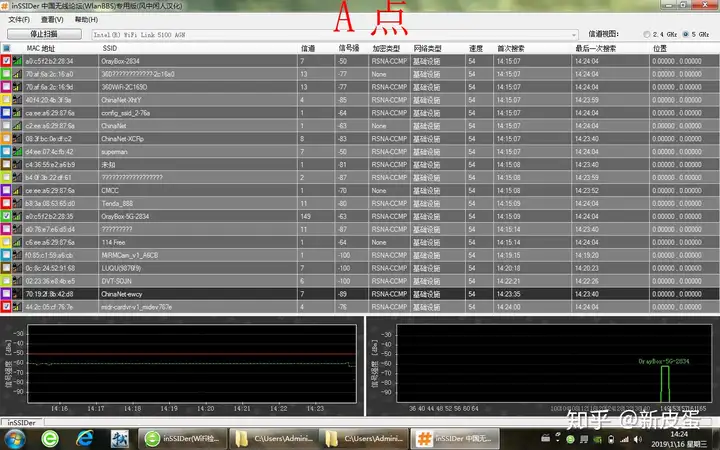Click the signal icon for Tenda_888
The image size is (720, 450).
[x=17, y=203]
